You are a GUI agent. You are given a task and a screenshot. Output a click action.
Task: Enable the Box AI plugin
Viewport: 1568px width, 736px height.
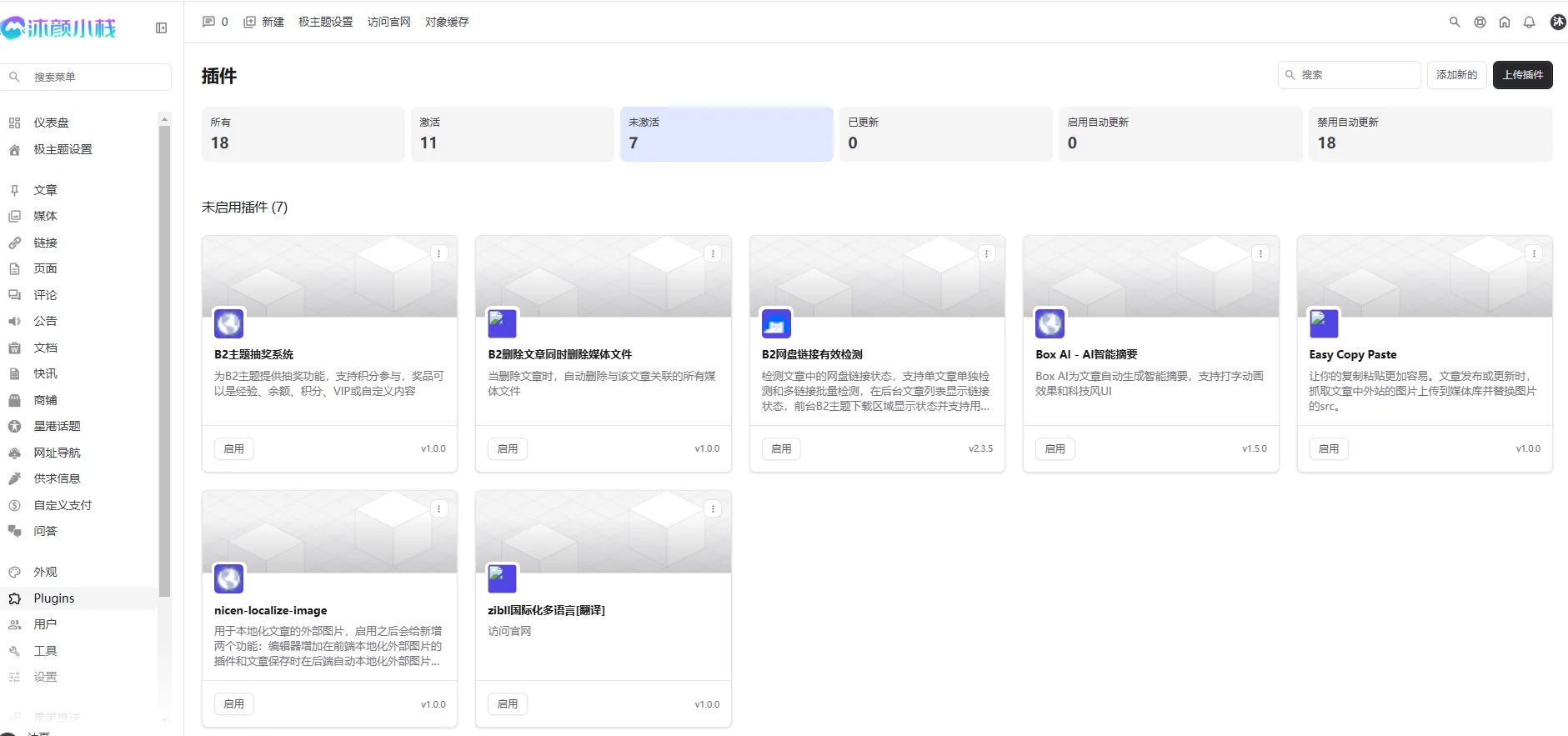click(1055, 448)
